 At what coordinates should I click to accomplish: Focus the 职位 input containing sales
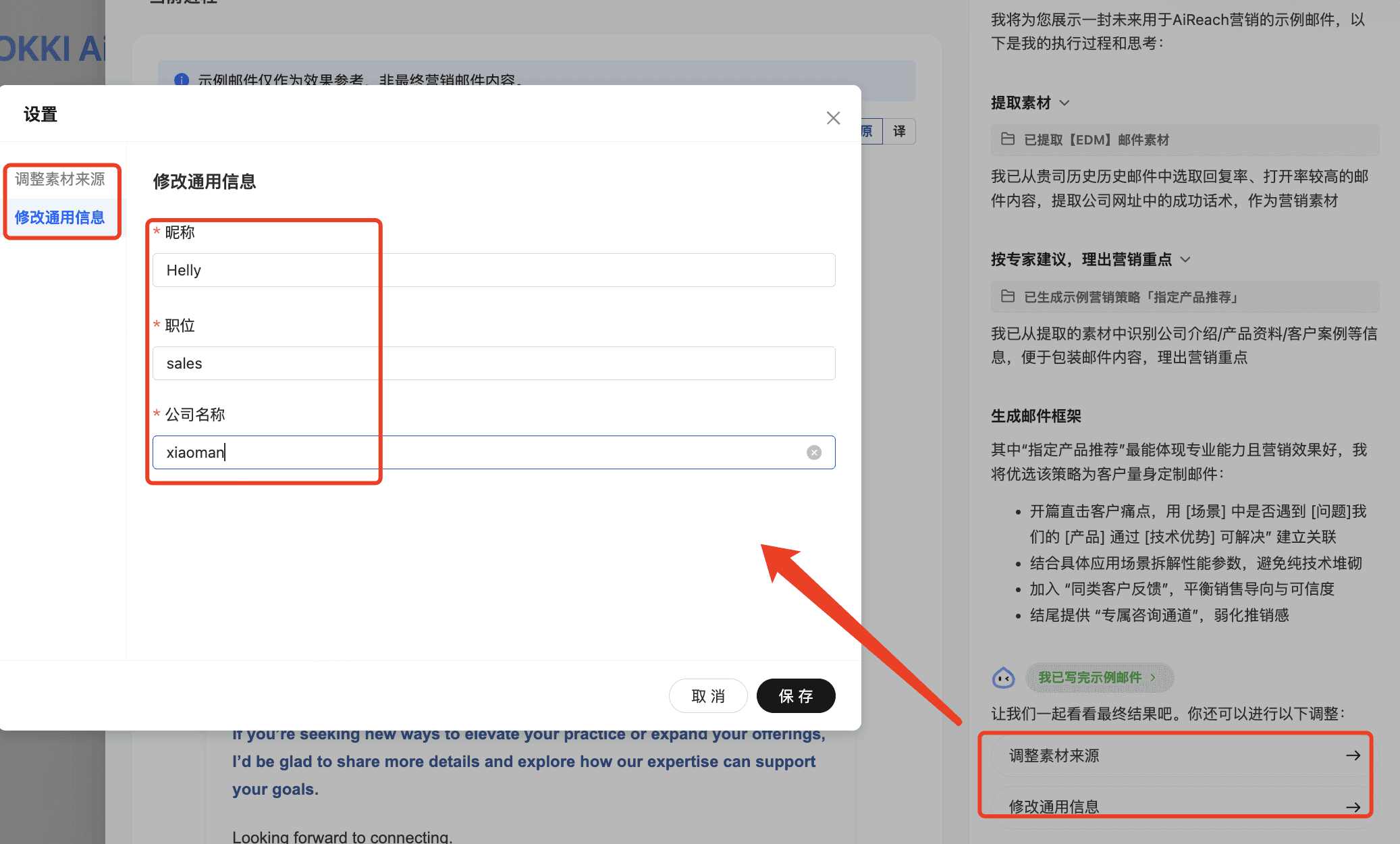[493, 363]
